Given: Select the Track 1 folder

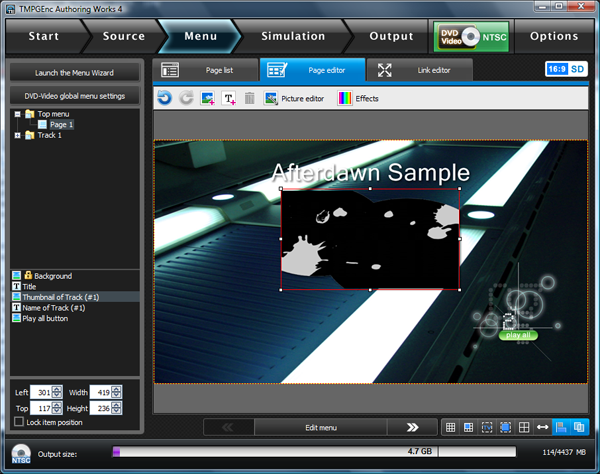Looking at the screenshot, I should pyautogui.click(x=43, y=135).
